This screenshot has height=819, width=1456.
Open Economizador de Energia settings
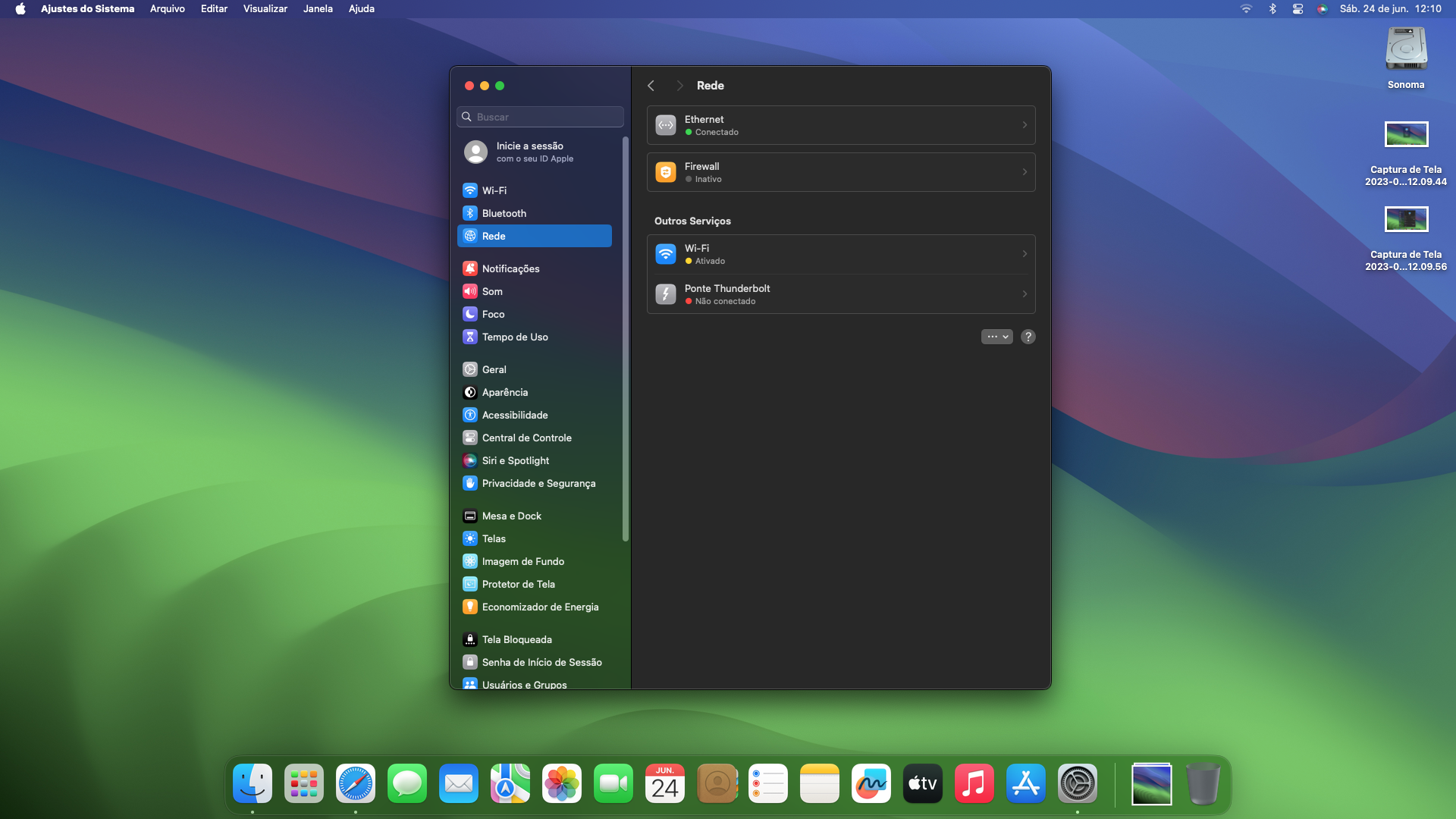click(540, 607)
